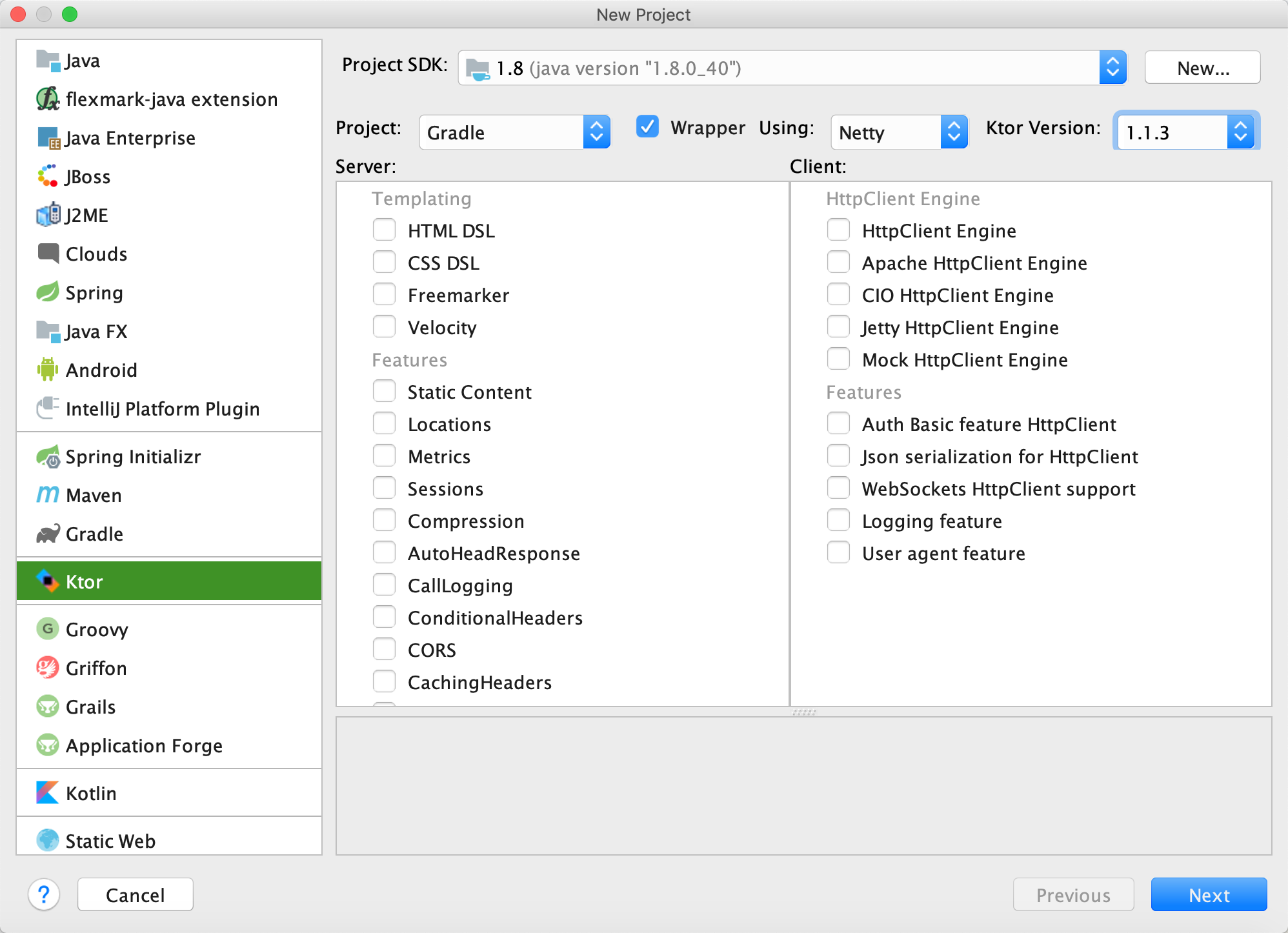Image resolution: width=1288 pixels, height=933 pixels.
Task: Pick the Java Enterprise icon
Action: pyautogui.click(x=48, y=138)
